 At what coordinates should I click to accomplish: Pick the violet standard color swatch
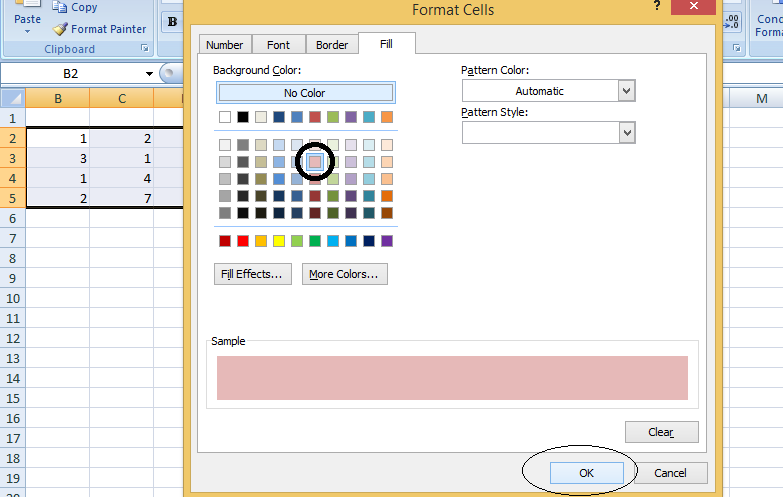(x=387, y=241)
